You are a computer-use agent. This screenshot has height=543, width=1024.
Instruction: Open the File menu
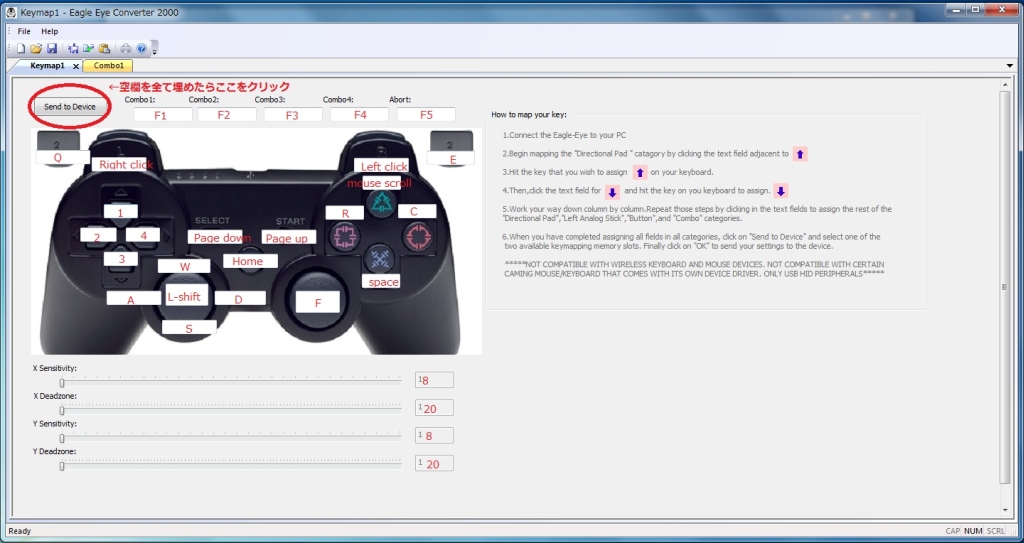tap(24, 31)
